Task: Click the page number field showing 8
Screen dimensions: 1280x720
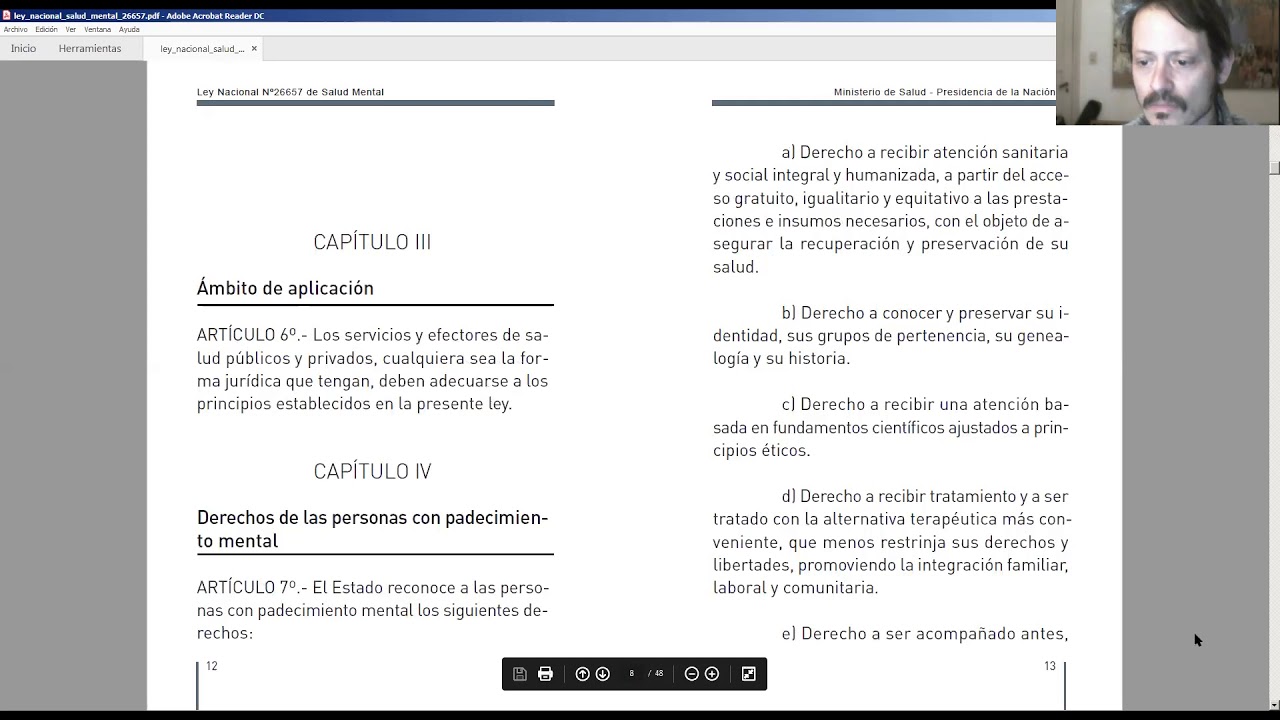Action: tap(631, 674)
